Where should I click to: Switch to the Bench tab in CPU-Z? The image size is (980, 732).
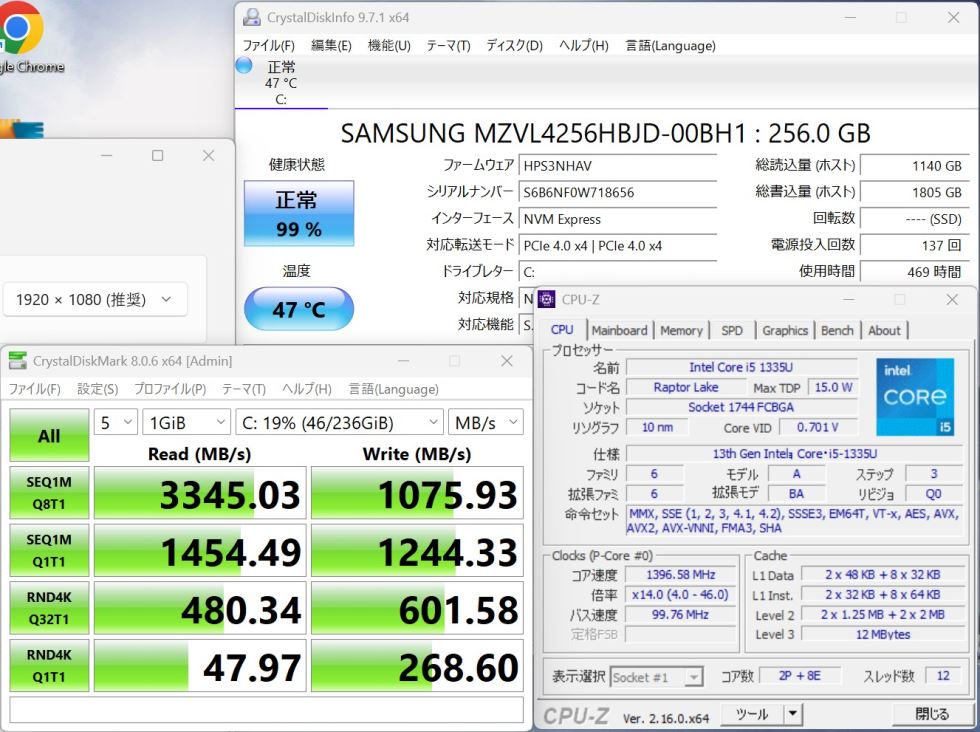point(837,331)
